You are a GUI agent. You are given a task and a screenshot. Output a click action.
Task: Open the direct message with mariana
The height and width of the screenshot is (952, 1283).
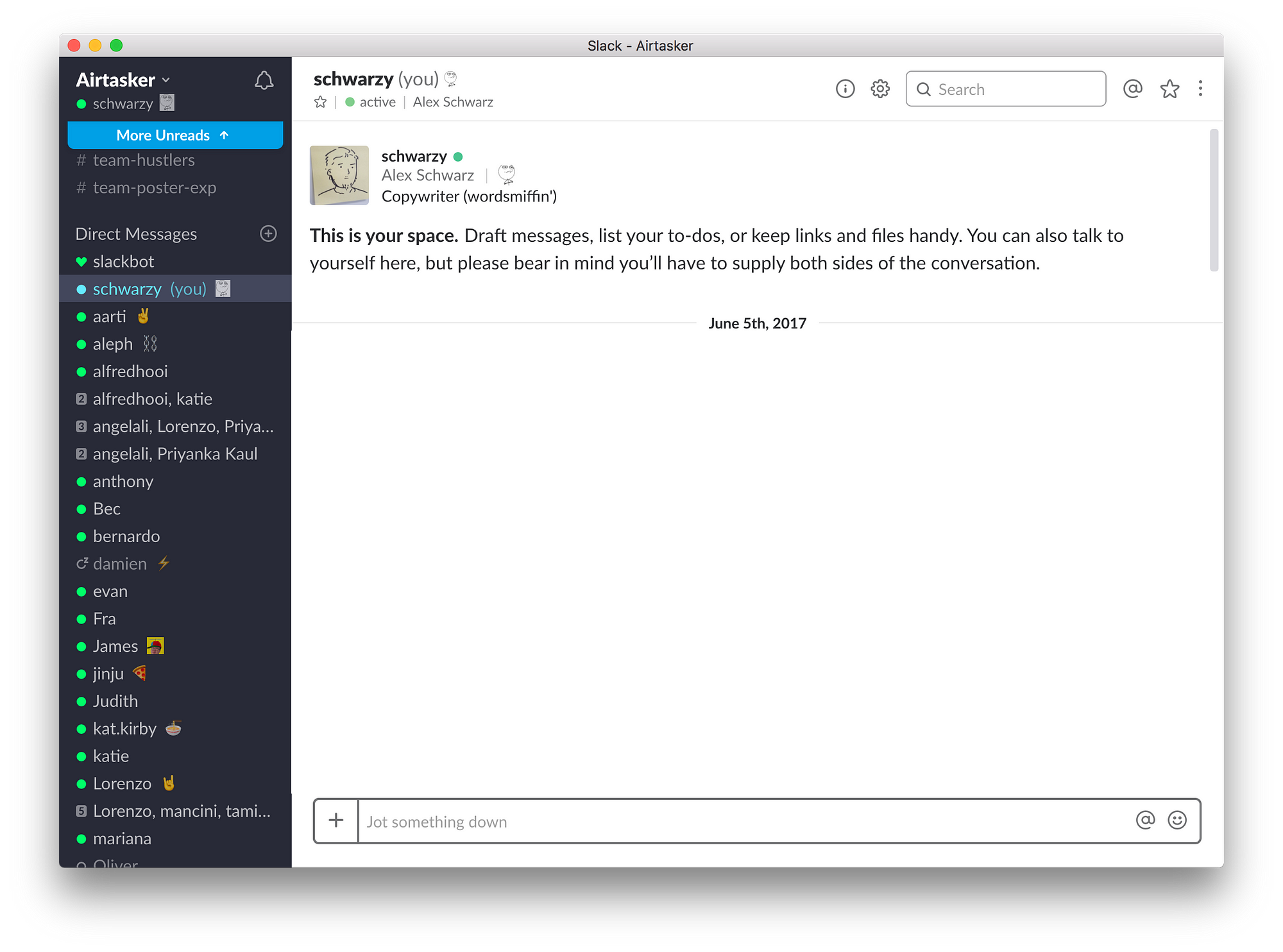175,839
